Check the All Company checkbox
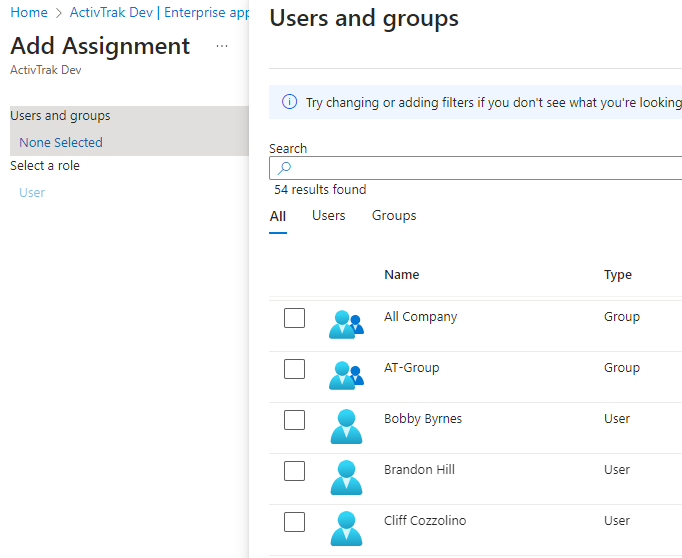Viewport: 682px width, 558px height. point(294,318)
